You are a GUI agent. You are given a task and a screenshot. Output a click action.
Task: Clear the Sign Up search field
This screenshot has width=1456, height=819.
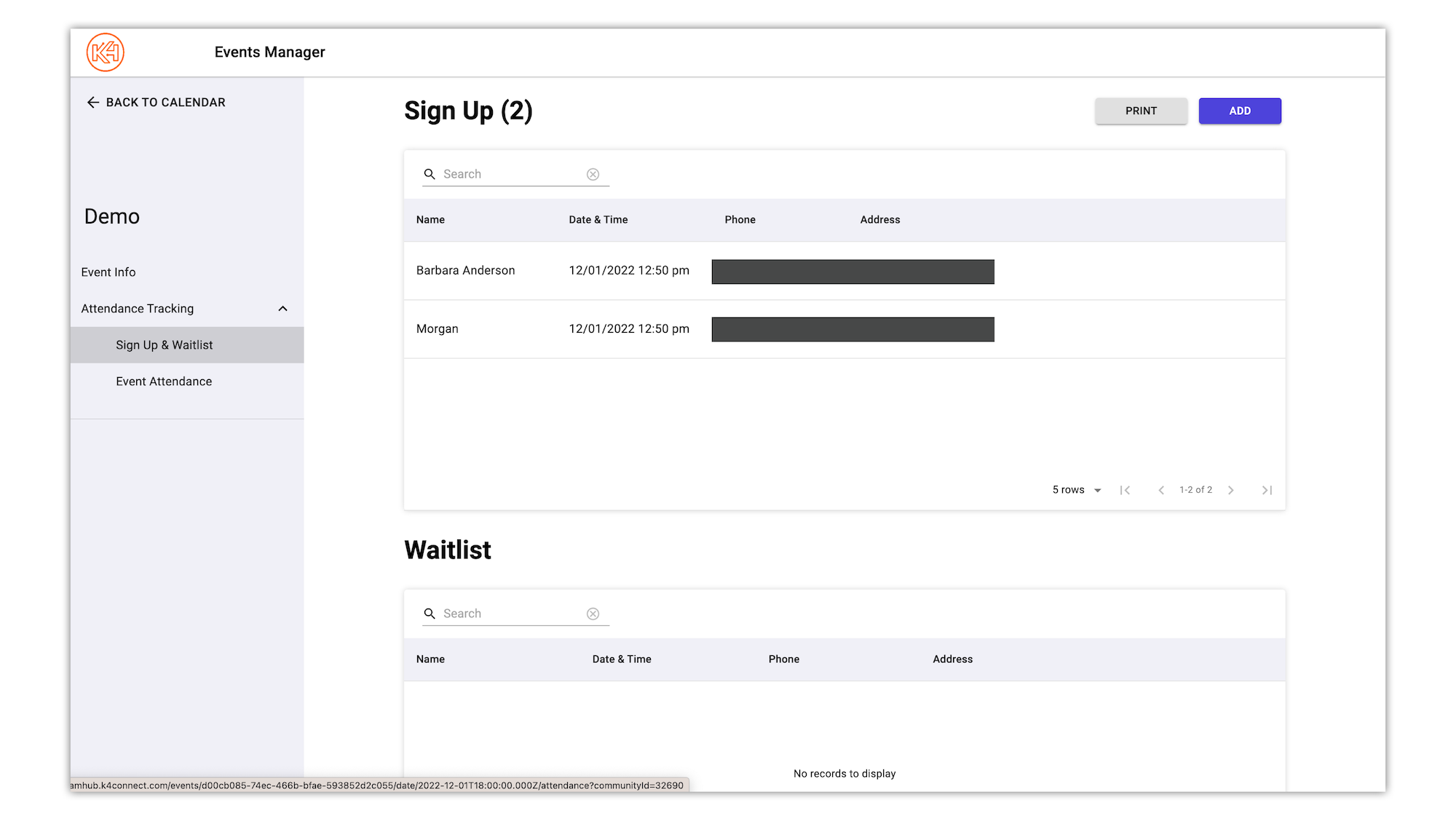593,174
